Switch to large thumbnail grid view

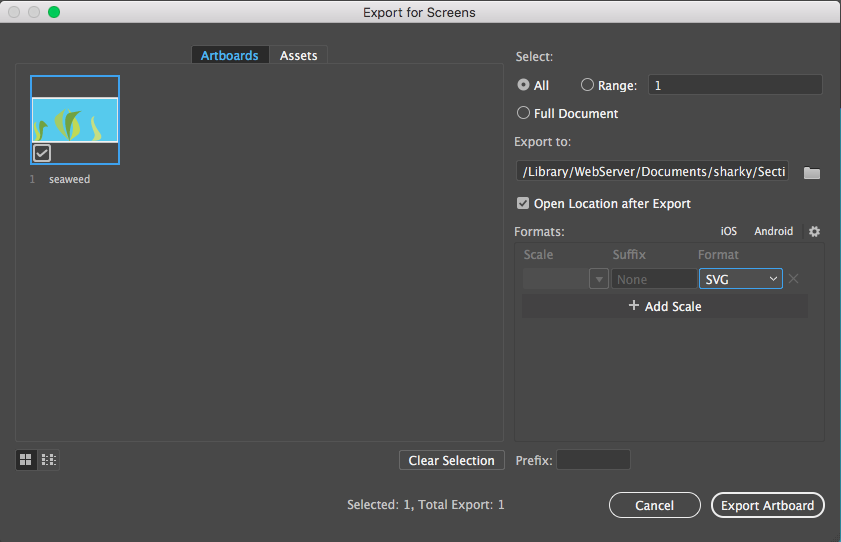(26, 460)
